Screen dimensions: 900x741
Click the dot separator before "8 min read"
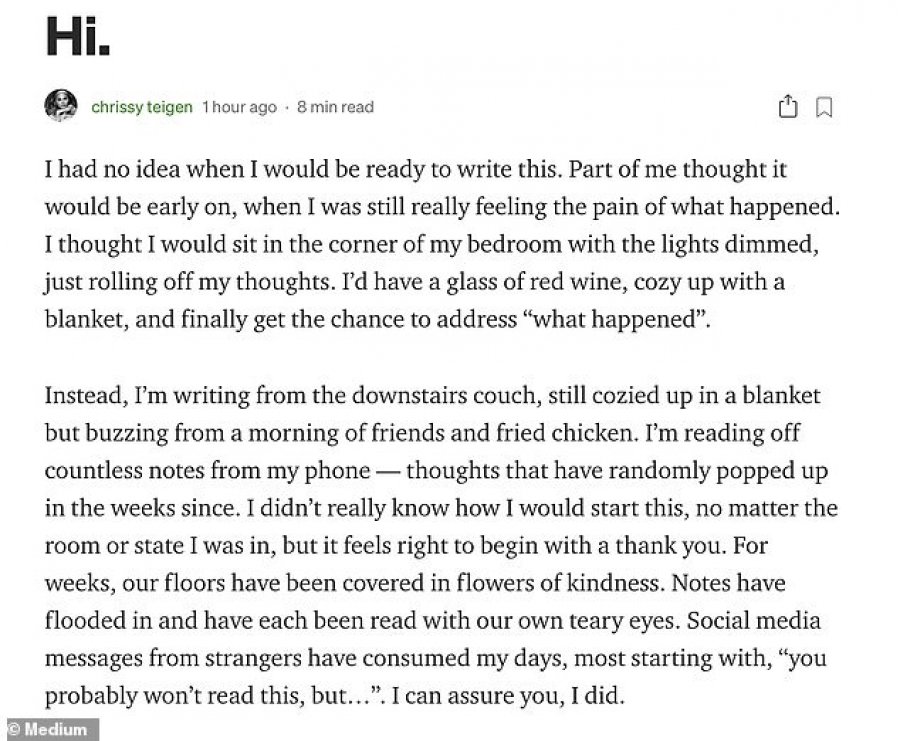(287, 108)
